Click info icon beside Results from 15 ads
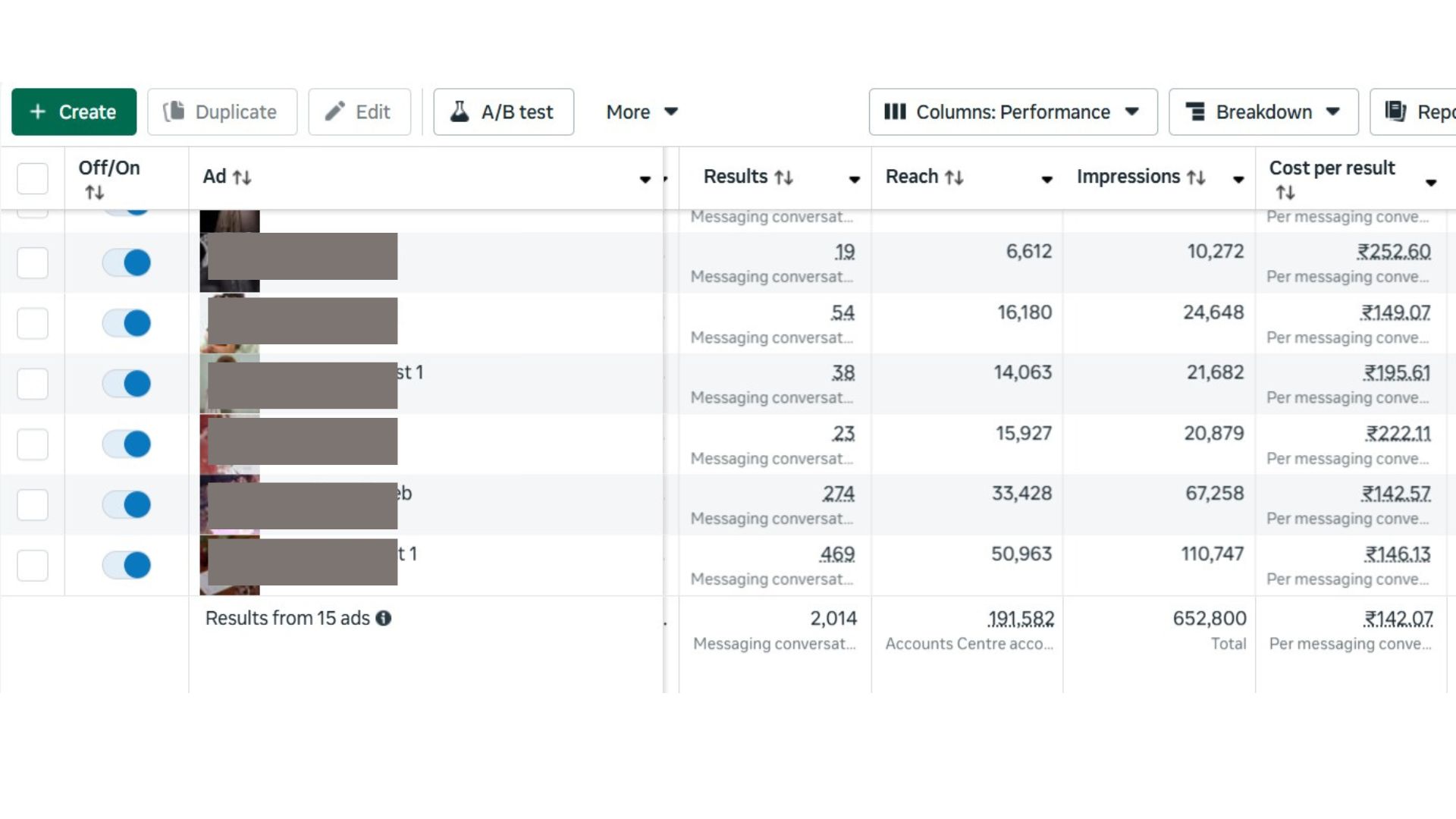The width and height of the screenshot is (1456, 819). [384, 618]
